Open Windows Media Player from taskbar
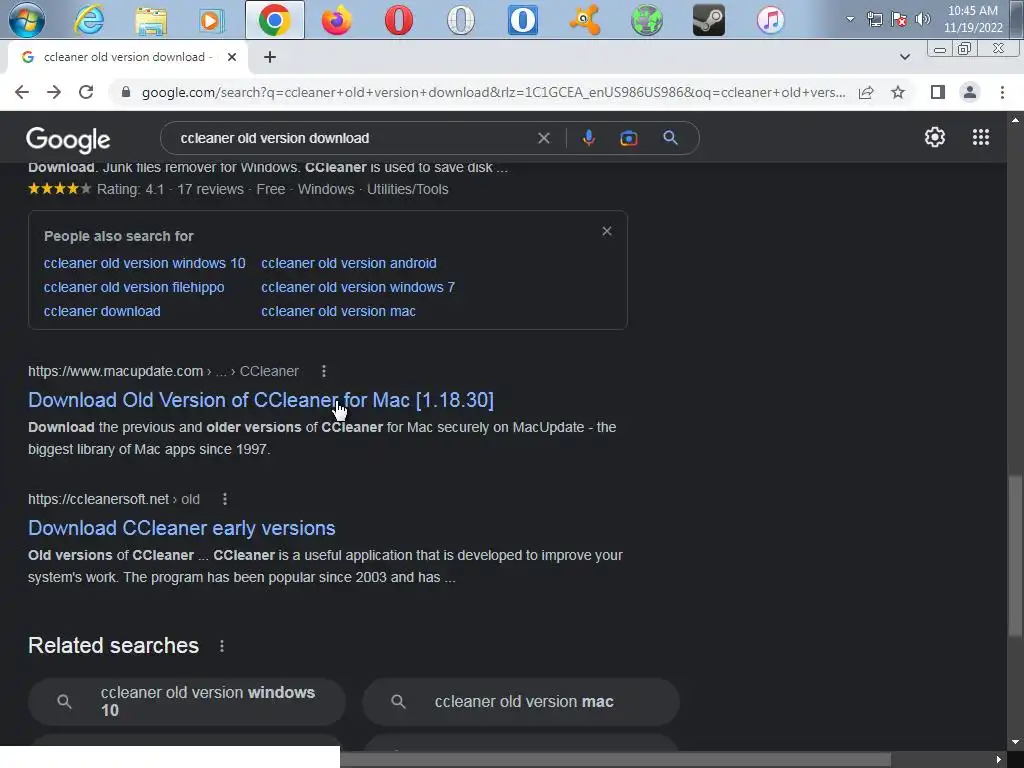This screenshot has height=768, width=1024. (x=212, y=20)
